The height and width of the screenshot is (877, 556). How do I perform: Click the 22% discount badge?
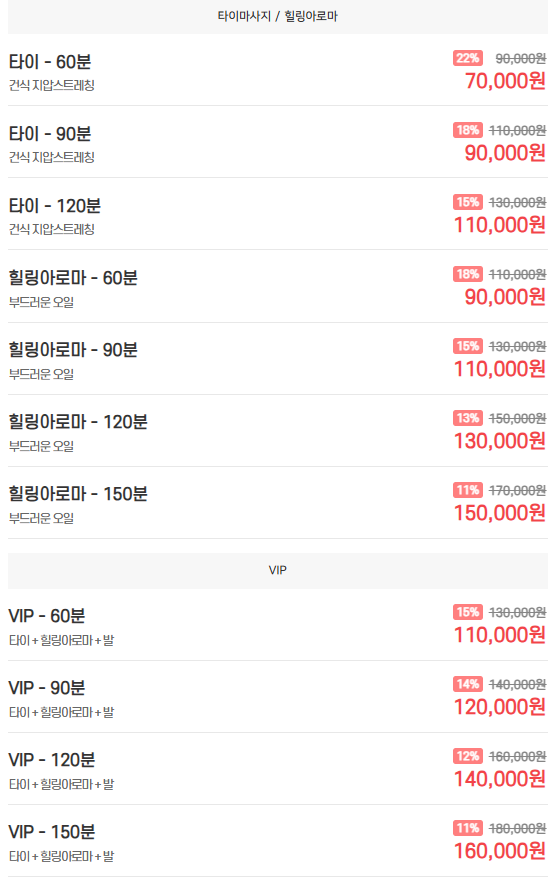click(468, 58)
